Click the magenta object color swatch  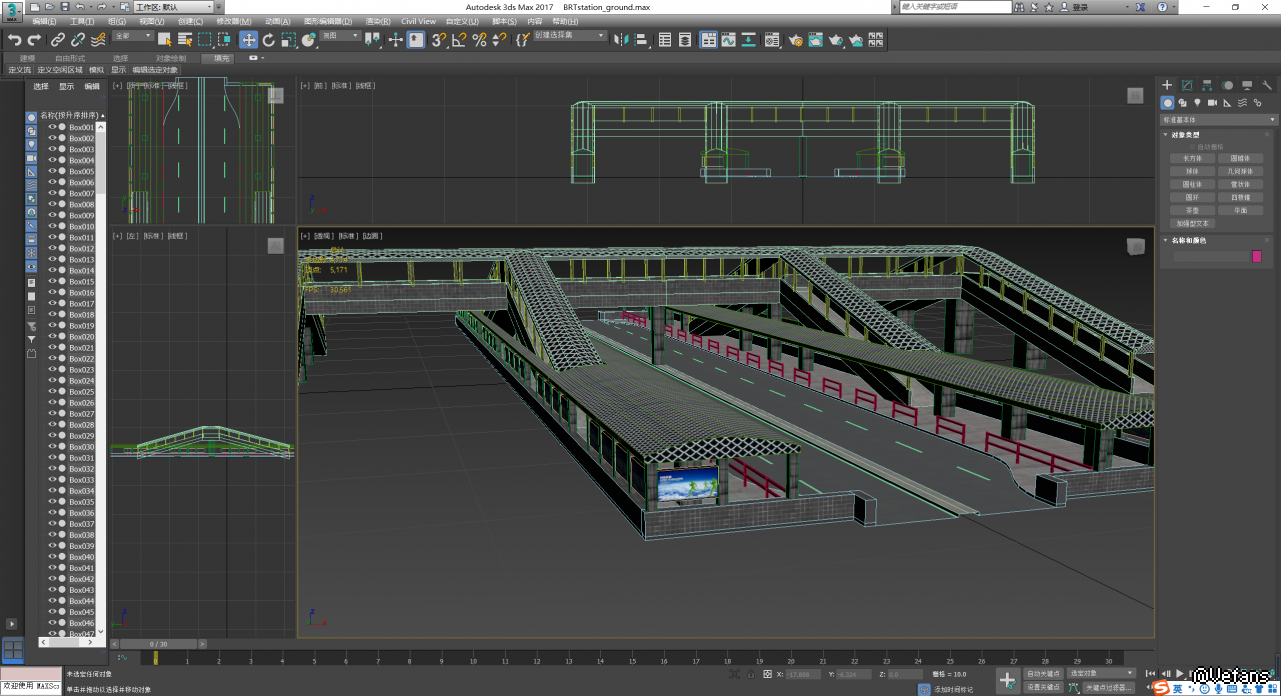1257,257
